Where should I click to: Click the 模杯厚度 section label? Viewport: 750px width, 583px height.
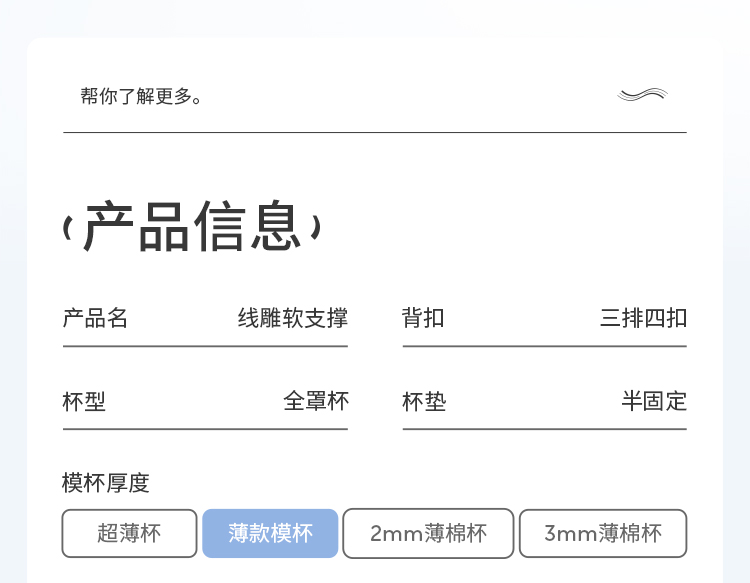(x=106, y=483)
